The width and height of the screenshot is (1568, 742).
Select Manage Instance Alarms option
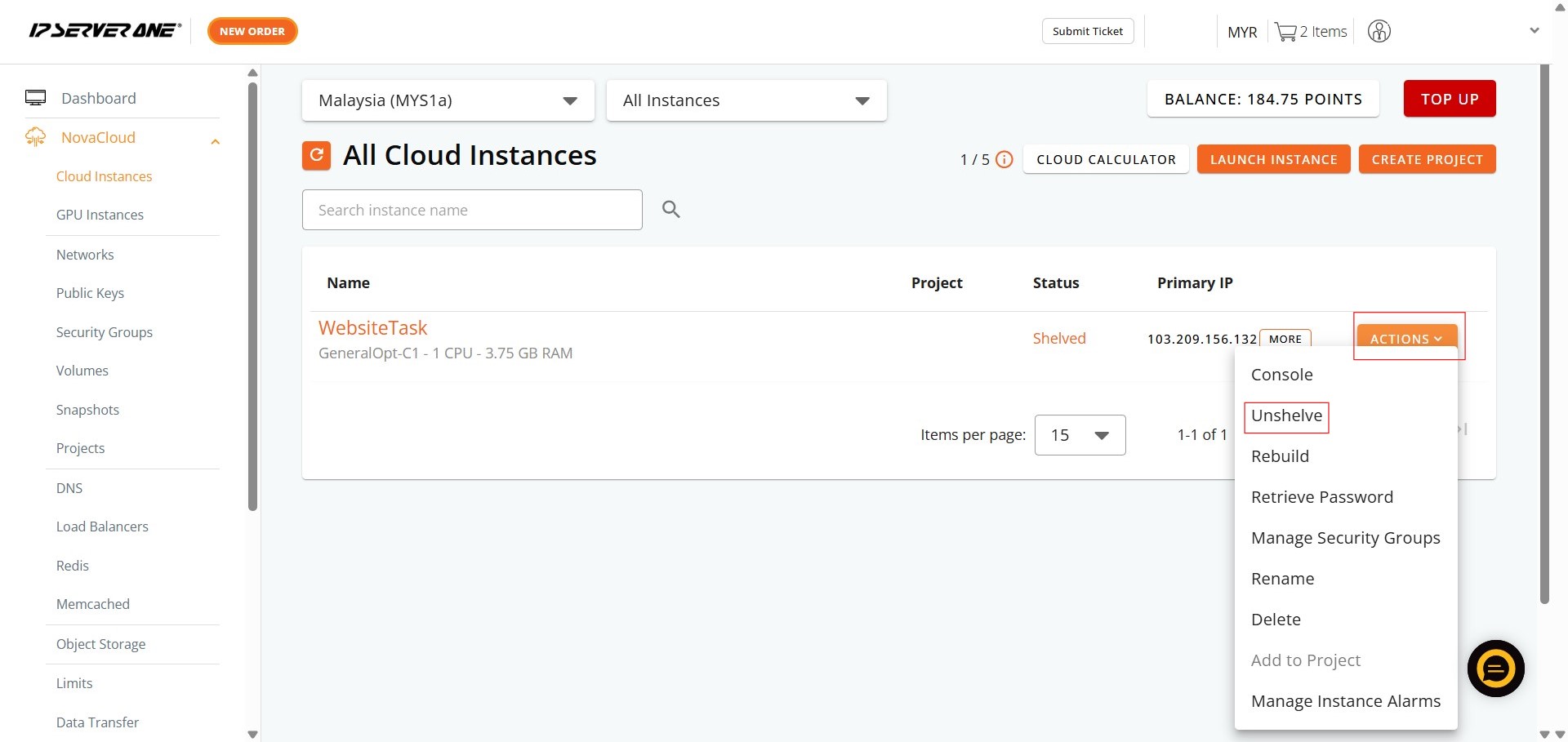click(x=1345, y=701)
